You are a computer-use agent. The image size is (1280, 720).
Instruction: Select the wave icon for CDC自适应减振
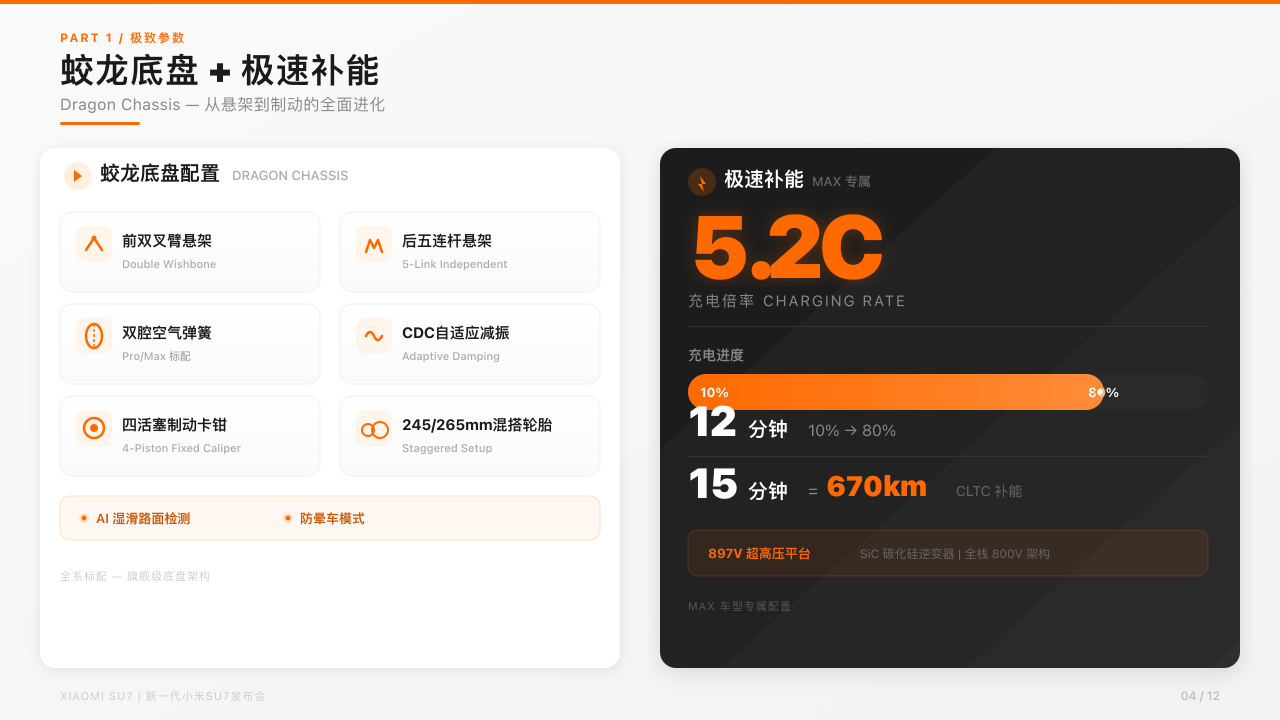(x=373, y=336)
